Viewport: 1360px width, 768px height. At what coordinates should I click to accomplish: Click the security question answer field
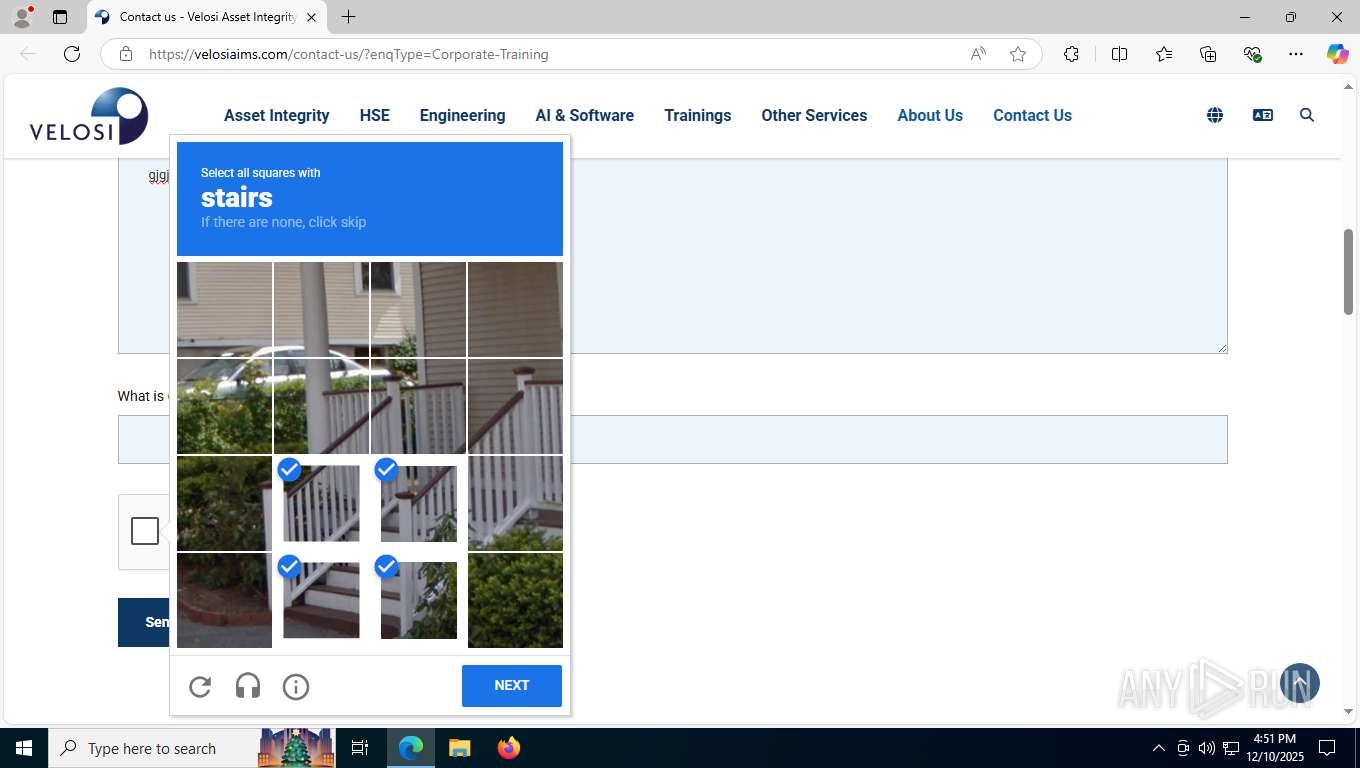(x=672, y=439)
